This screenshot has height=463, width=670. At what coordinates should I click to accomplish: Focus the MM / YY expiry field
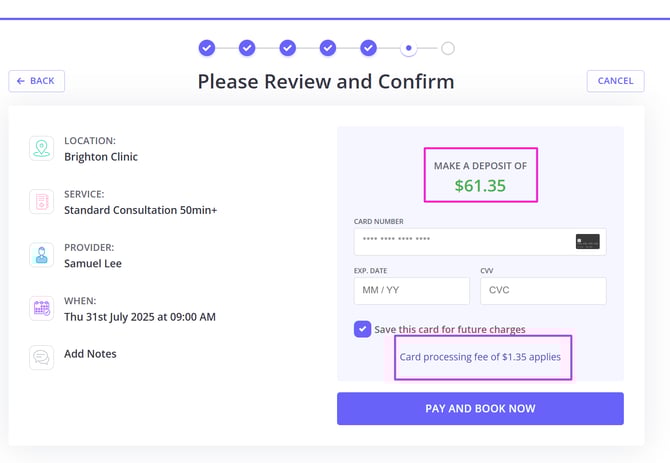click(411, 291)
